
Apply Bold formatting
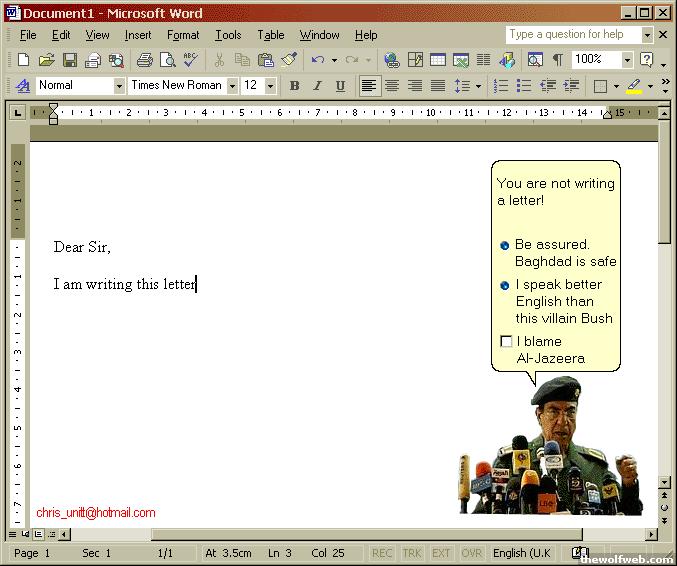(294, 86)
